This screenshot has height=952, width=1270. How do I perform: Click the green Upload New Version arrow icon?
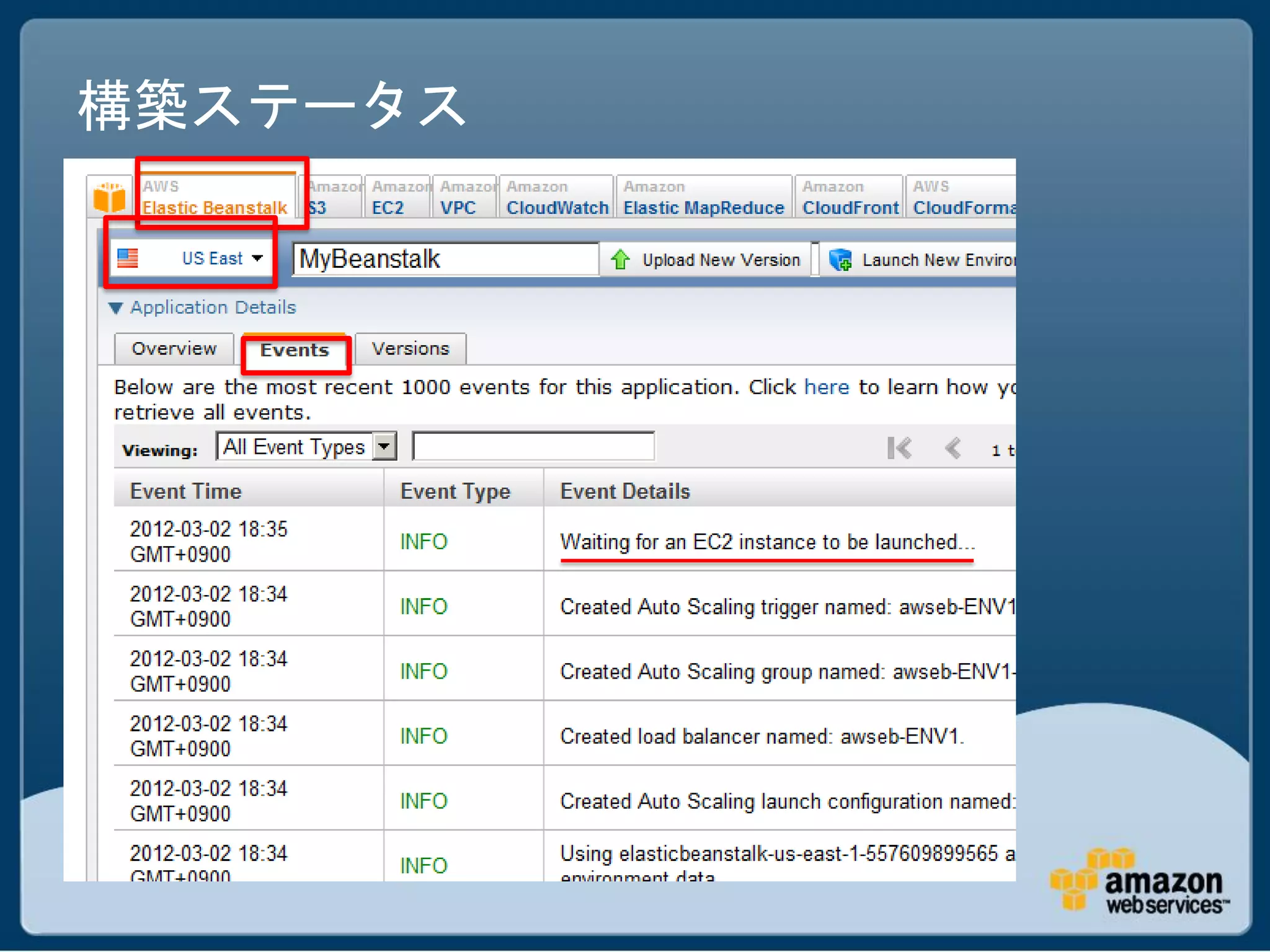tap(619, 260)
